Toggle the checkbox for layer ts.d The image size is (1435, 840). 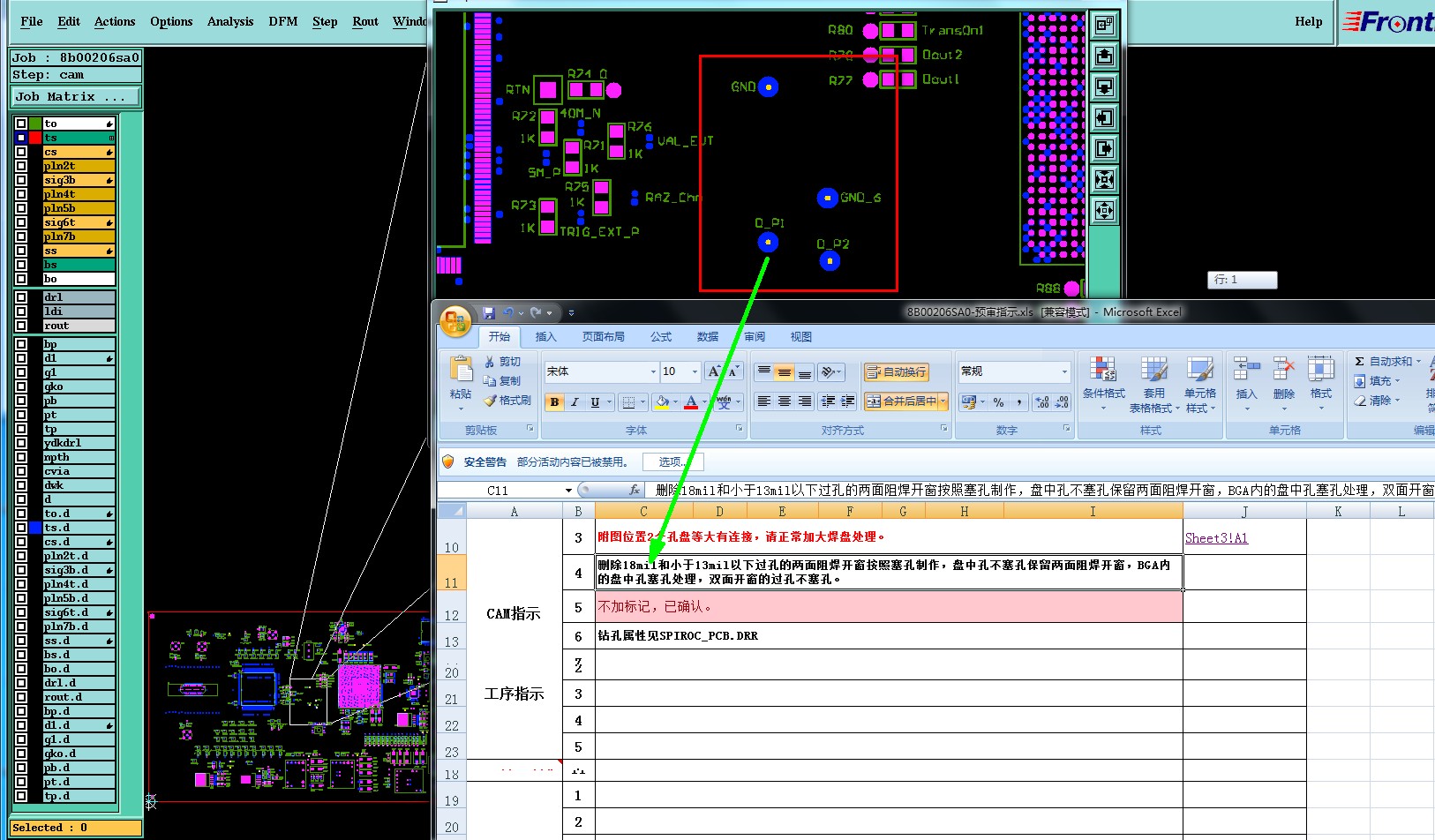pos(21,528)
